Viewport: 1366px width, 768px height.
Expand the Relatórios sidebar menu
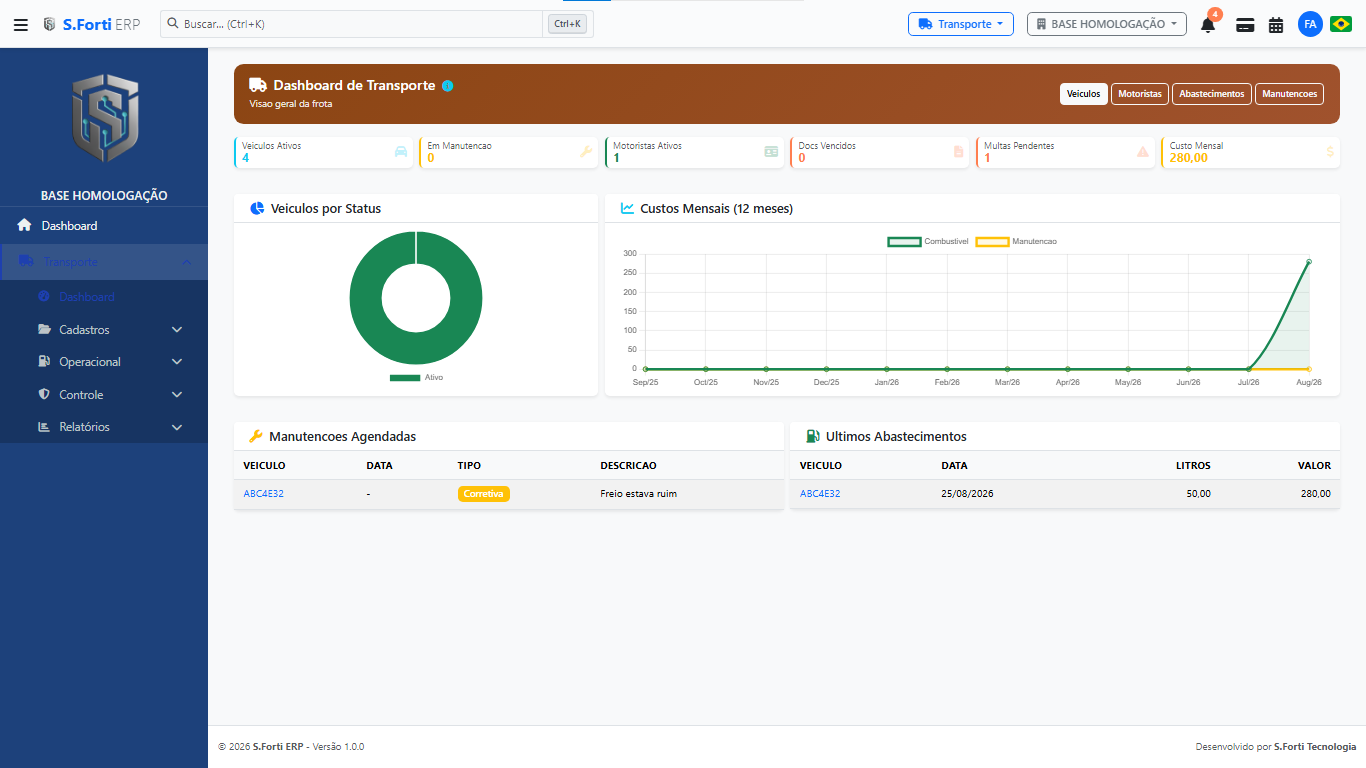(x=104, y=427)
